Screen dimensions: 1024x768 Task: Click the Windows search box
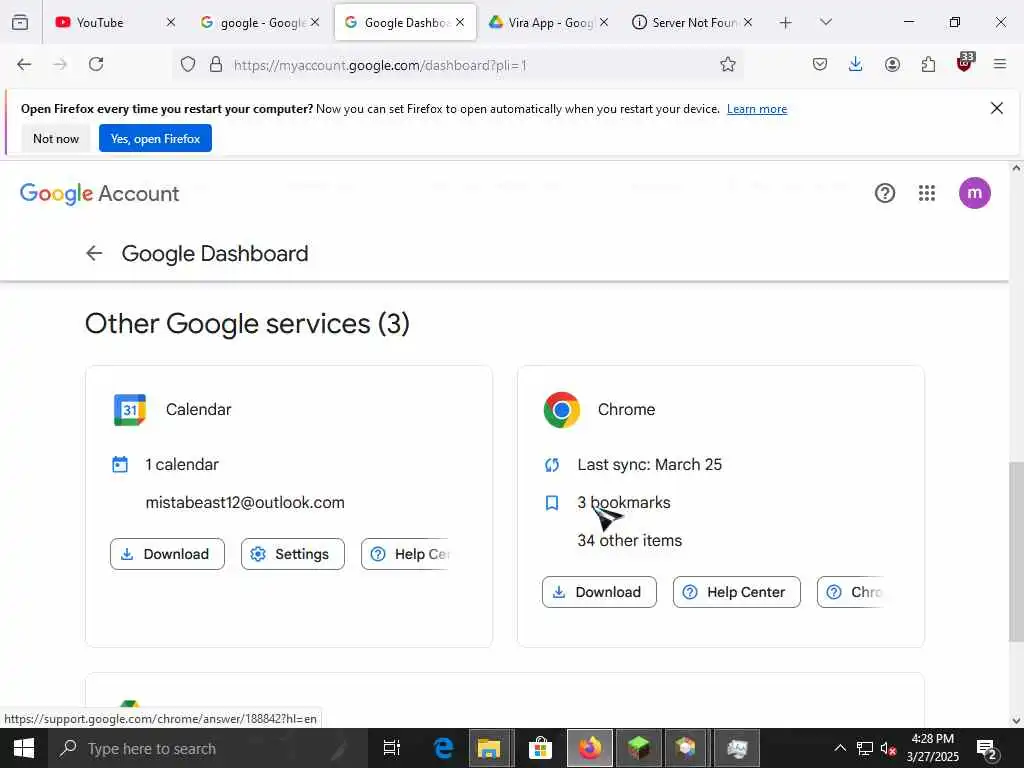click(209, 748)
